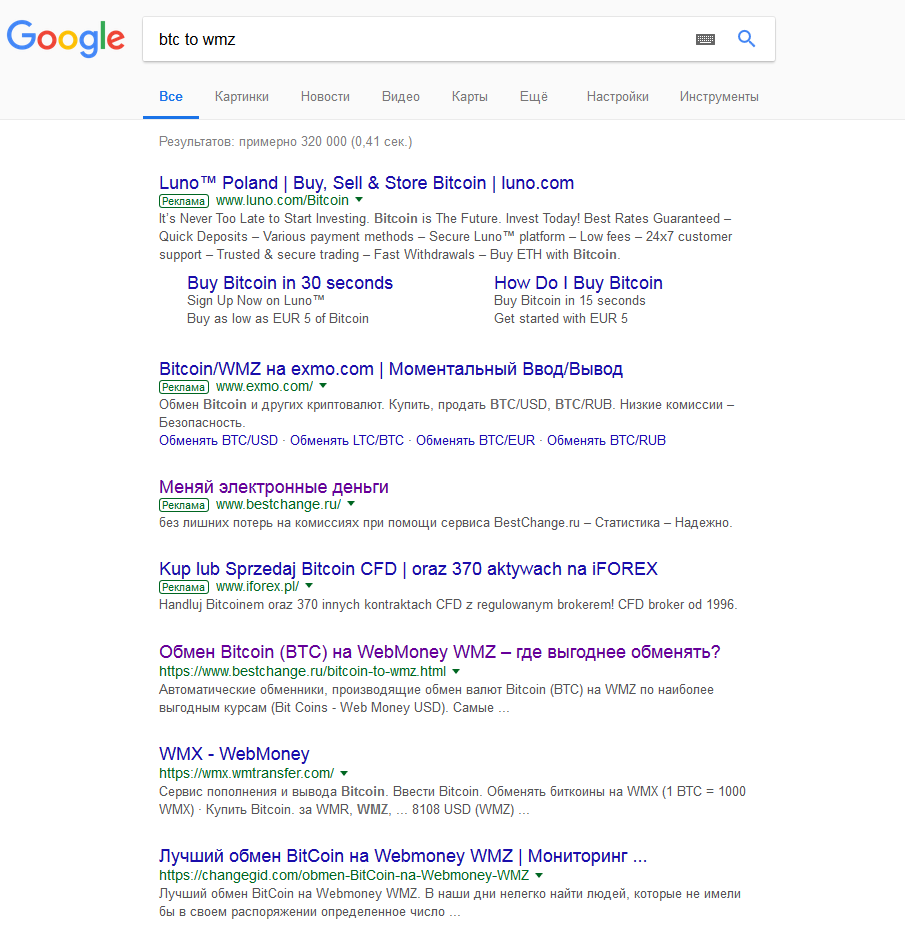The image size is (905, 939).
Task: Go to the Видео tab
Action: click(401, 96)
